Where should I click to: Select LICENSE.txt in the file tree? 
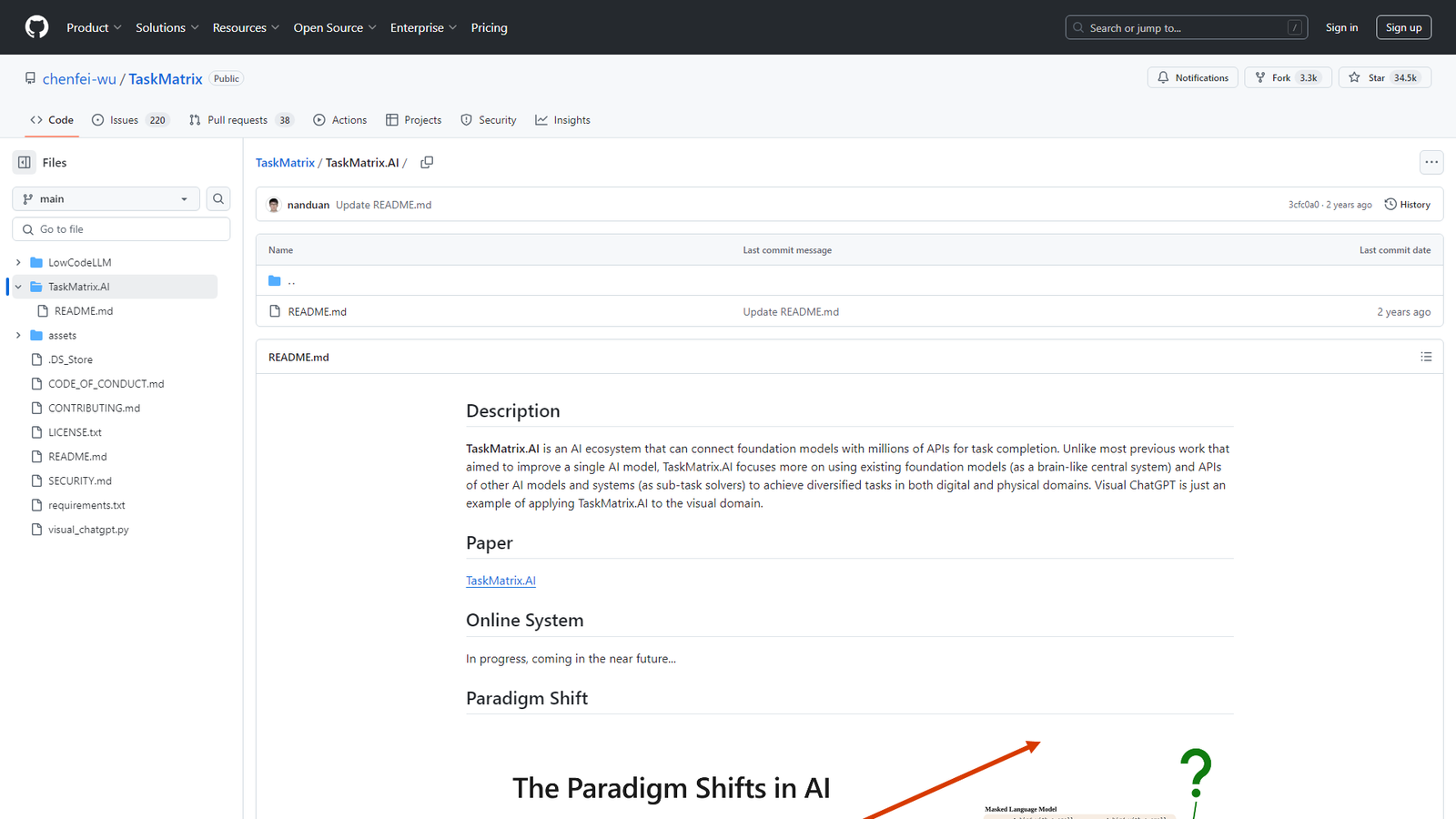click(75, 432)
